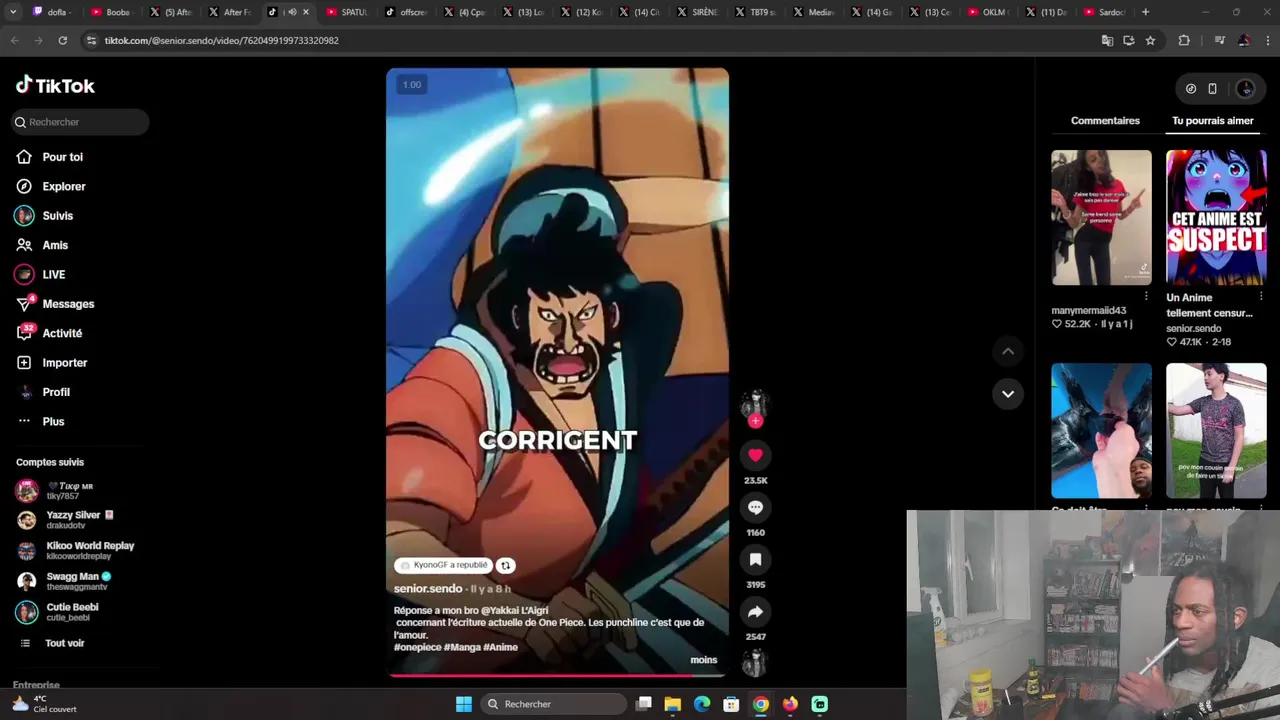
Task: Open Microsoft Edge from the taskbar
Action: tap(702, 704)
